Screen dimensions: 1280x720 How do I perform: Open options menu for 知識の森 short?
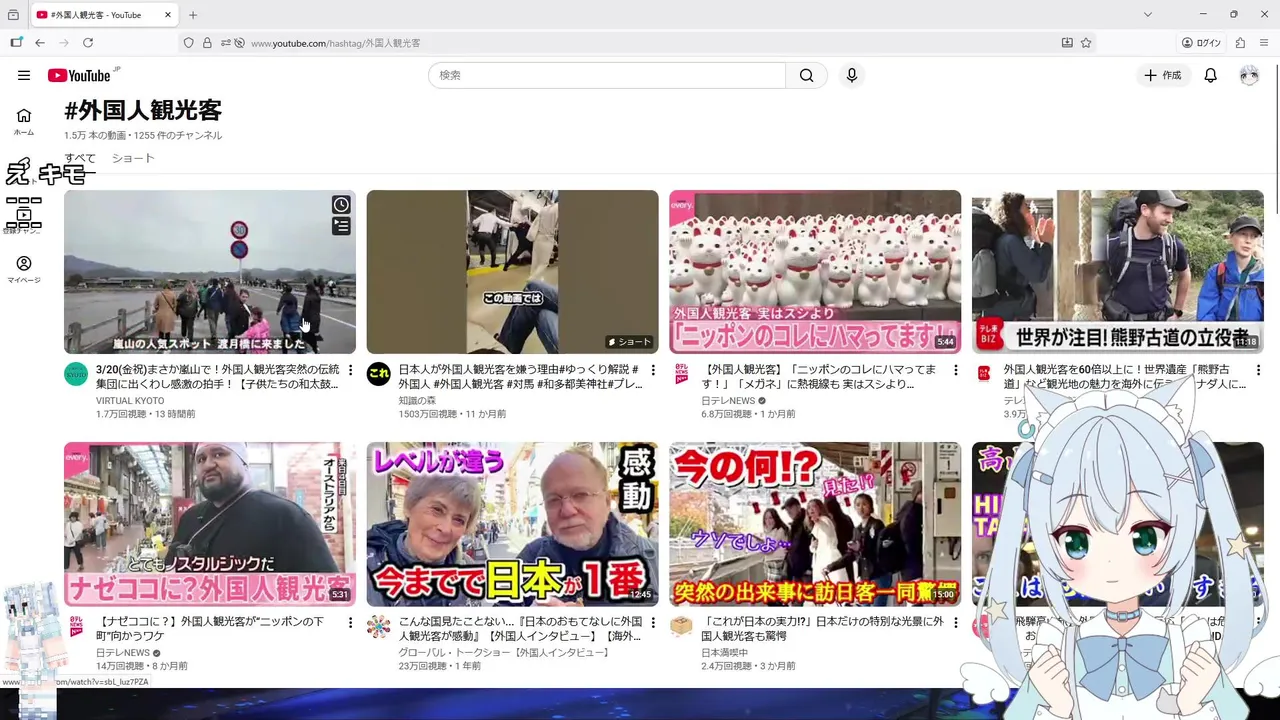tap(653, 370)
